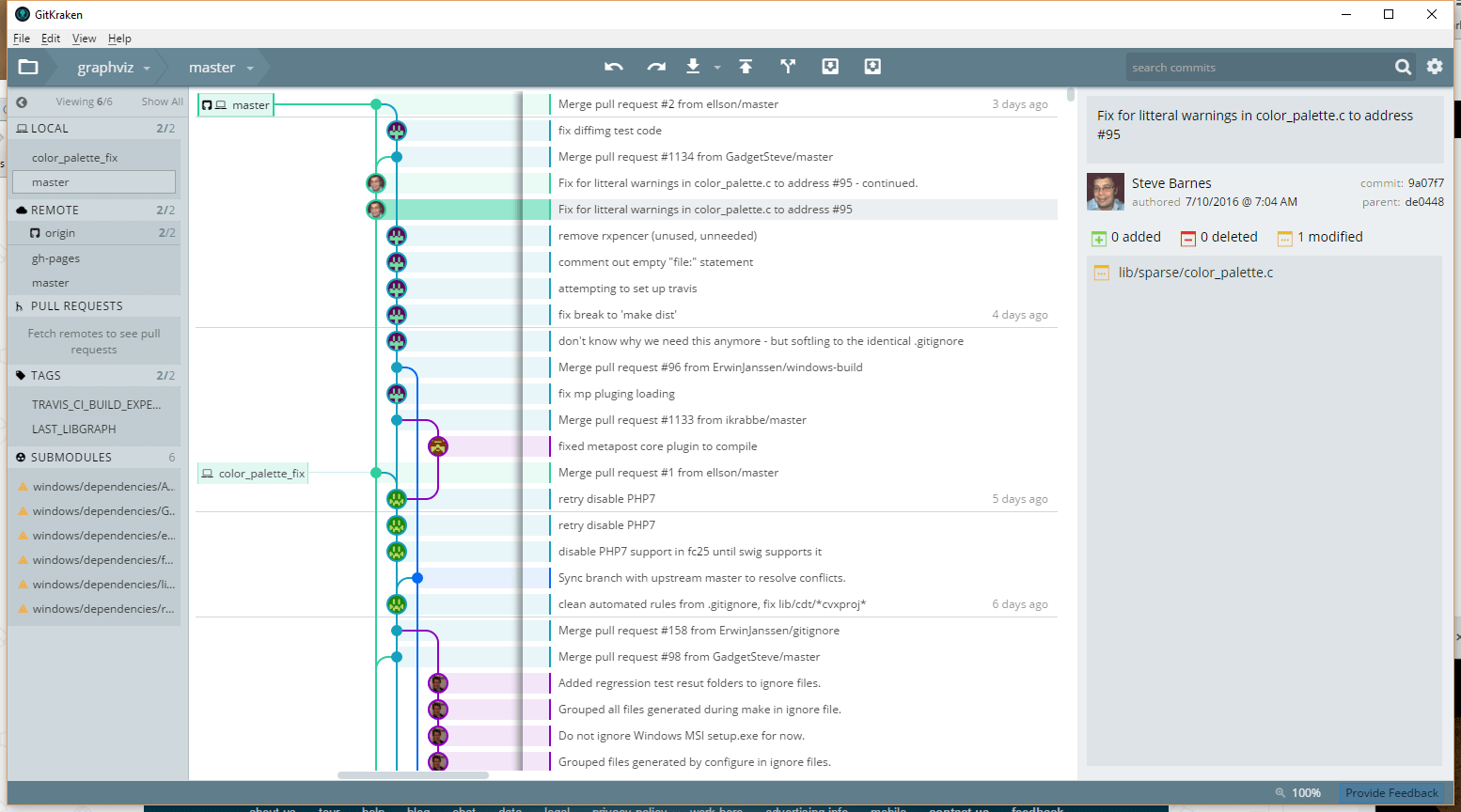The width and height of the screenshot is (1461, 812).
Task: Click the Stash icon in toolbar
Action: pyautogui.click(x=830, y=66)
